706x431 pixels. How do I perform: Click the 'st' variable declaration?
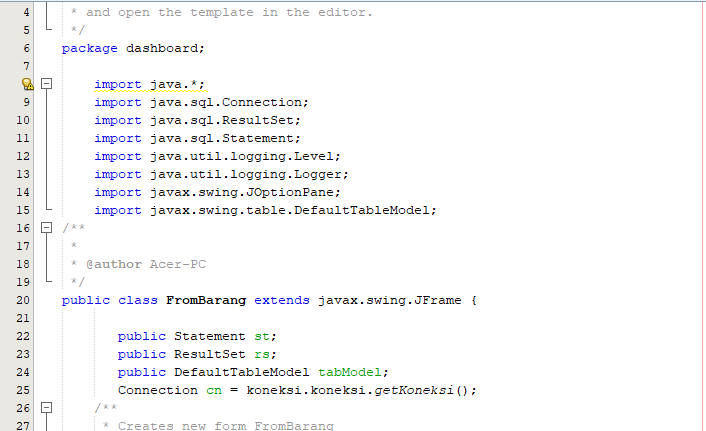(262, 336)
